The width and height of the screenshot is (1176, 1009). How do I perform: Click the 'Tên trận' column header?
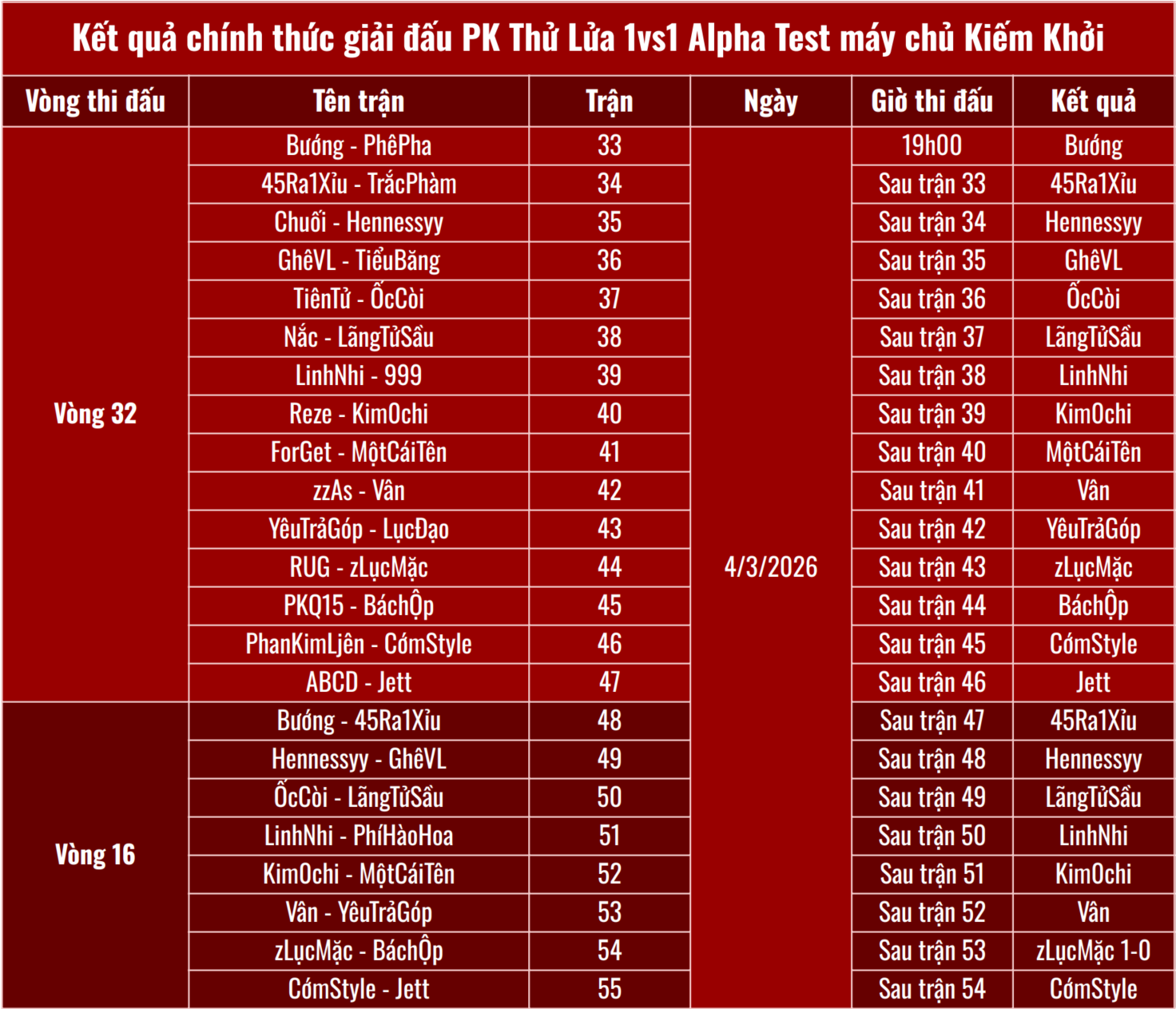tap(359, 101)
